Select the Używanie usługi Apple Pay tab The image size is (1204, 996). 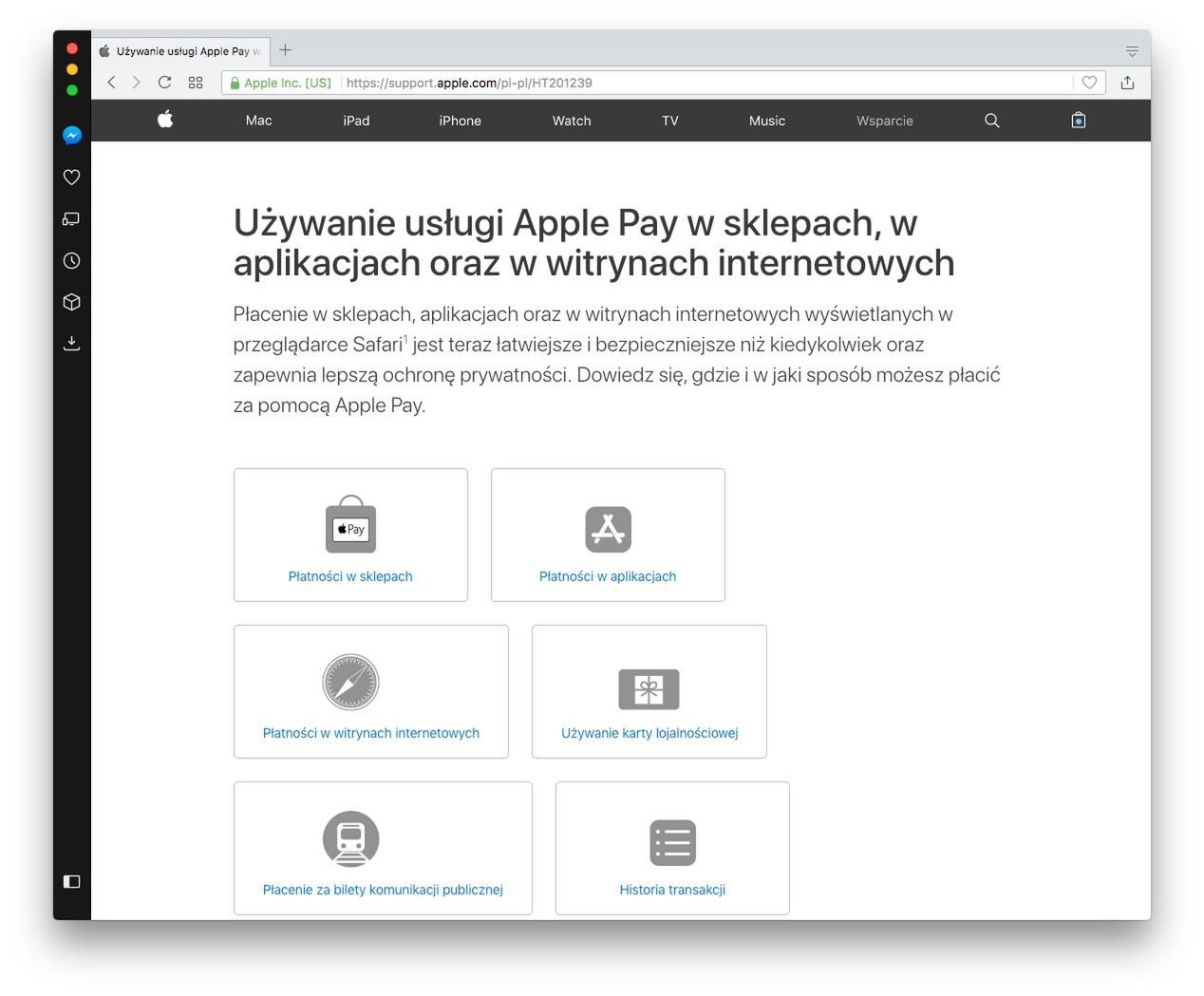click(x=180, y=51)
